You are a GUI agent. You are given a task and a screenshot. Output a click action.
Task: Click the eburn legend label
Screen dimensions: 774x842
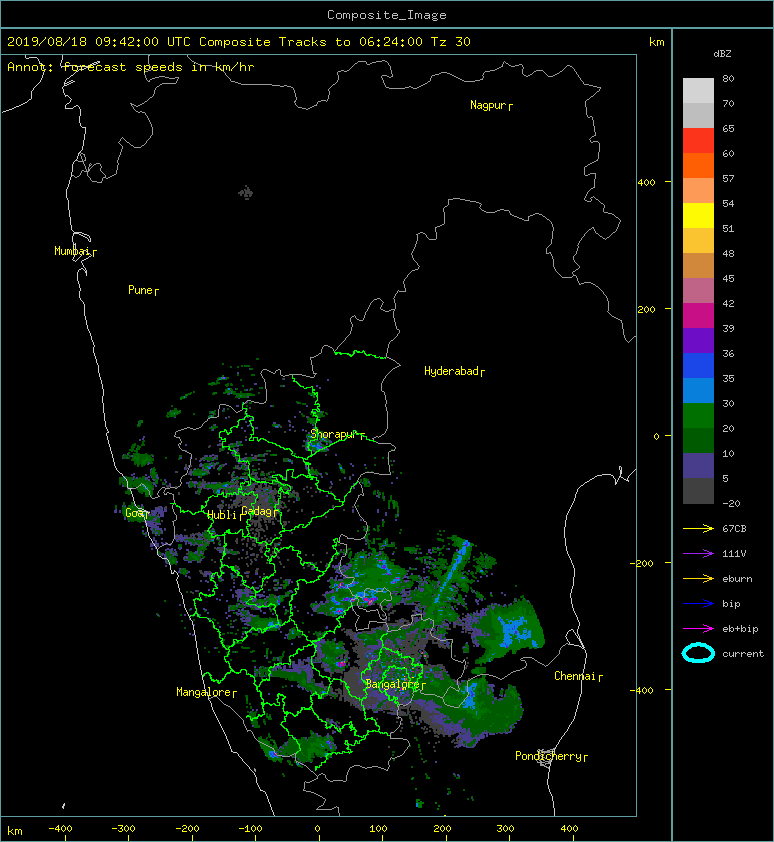[737, 579]
